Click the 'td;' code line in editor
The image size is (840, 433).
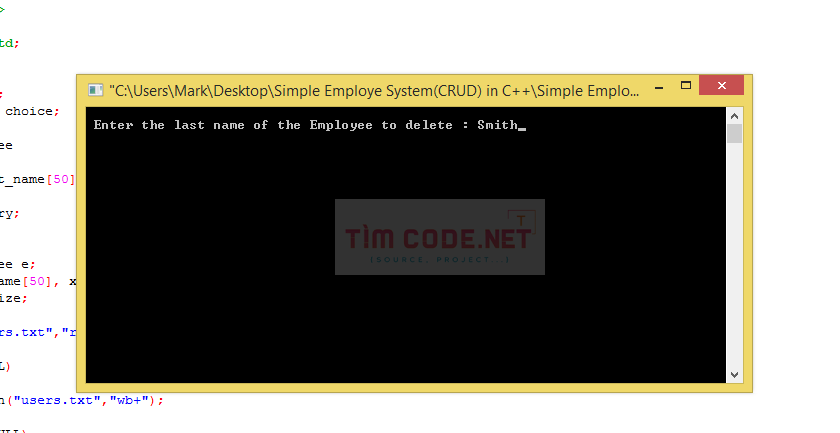click(x=10, y=43)
